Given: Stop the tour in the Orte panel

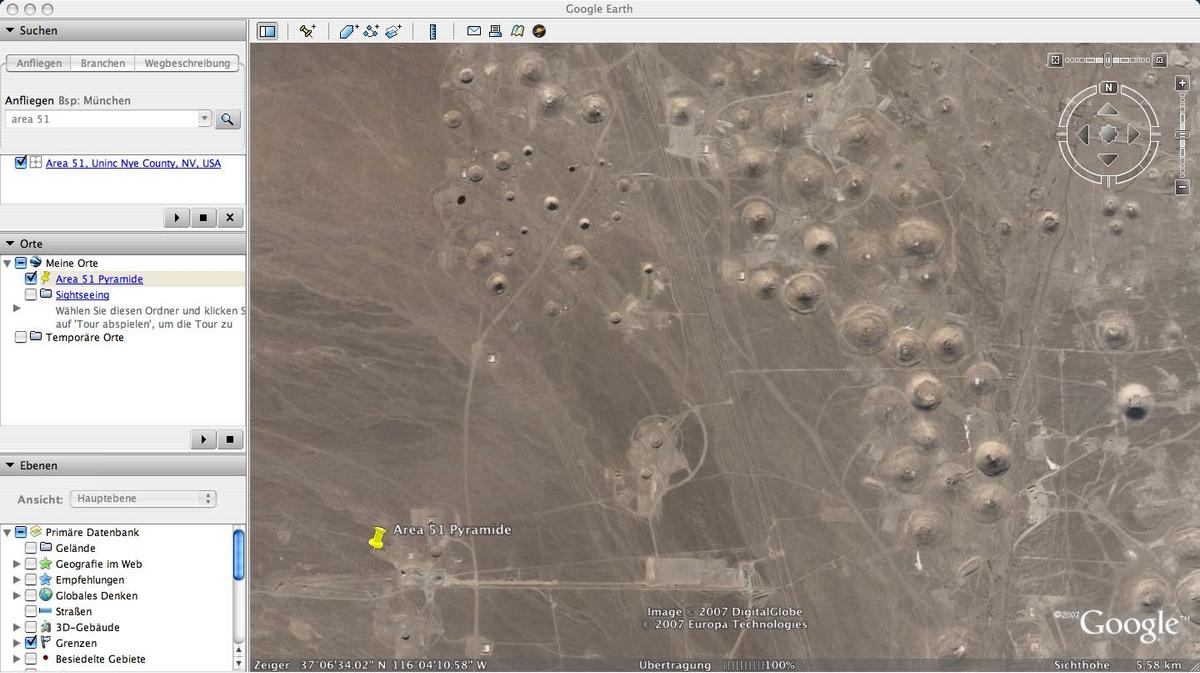Looking at the screenshot, I should pyautogui.click(x=229, y=439).
